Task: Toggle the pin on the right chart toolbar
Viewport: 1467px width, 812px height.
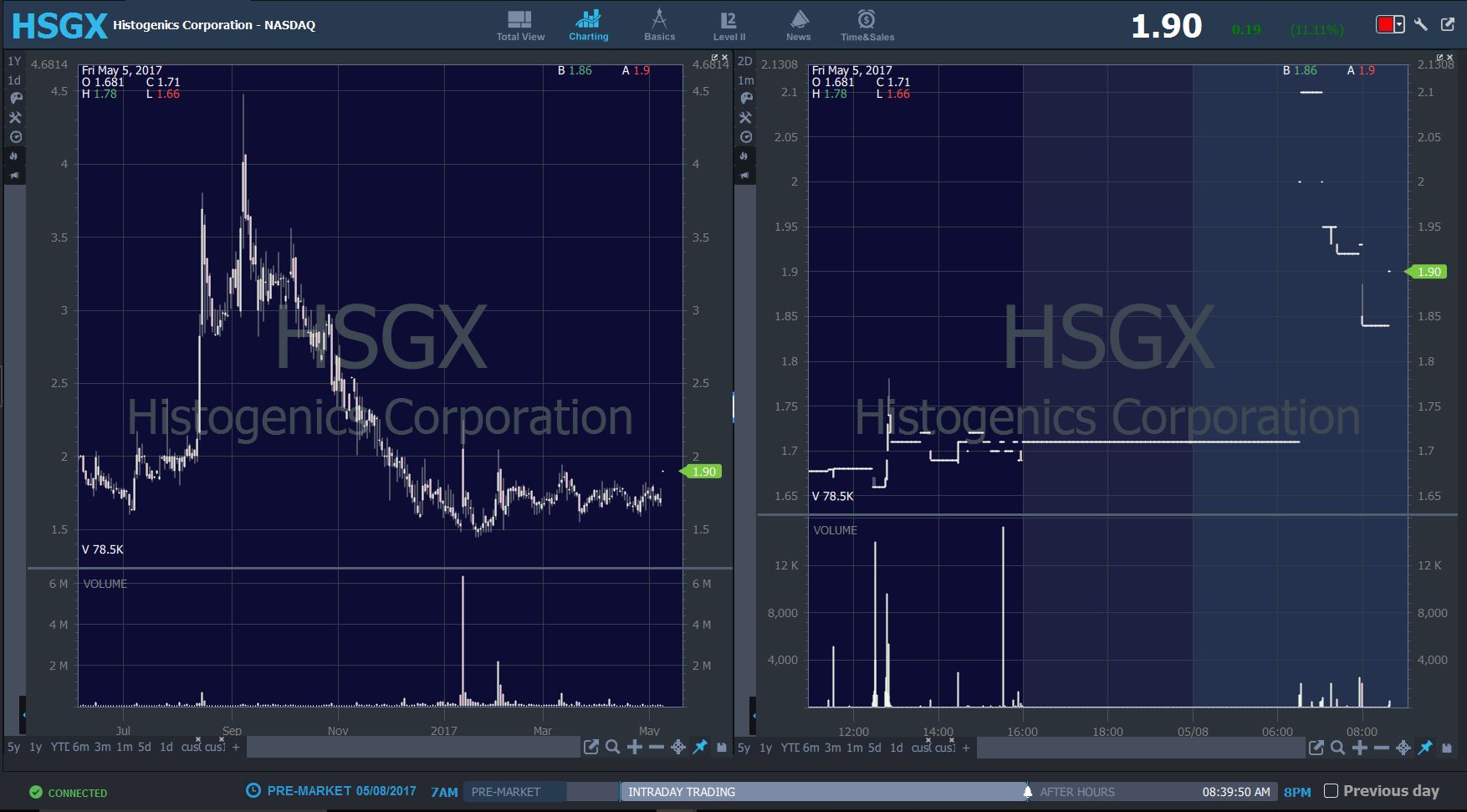Action: tap(1425, 747)
